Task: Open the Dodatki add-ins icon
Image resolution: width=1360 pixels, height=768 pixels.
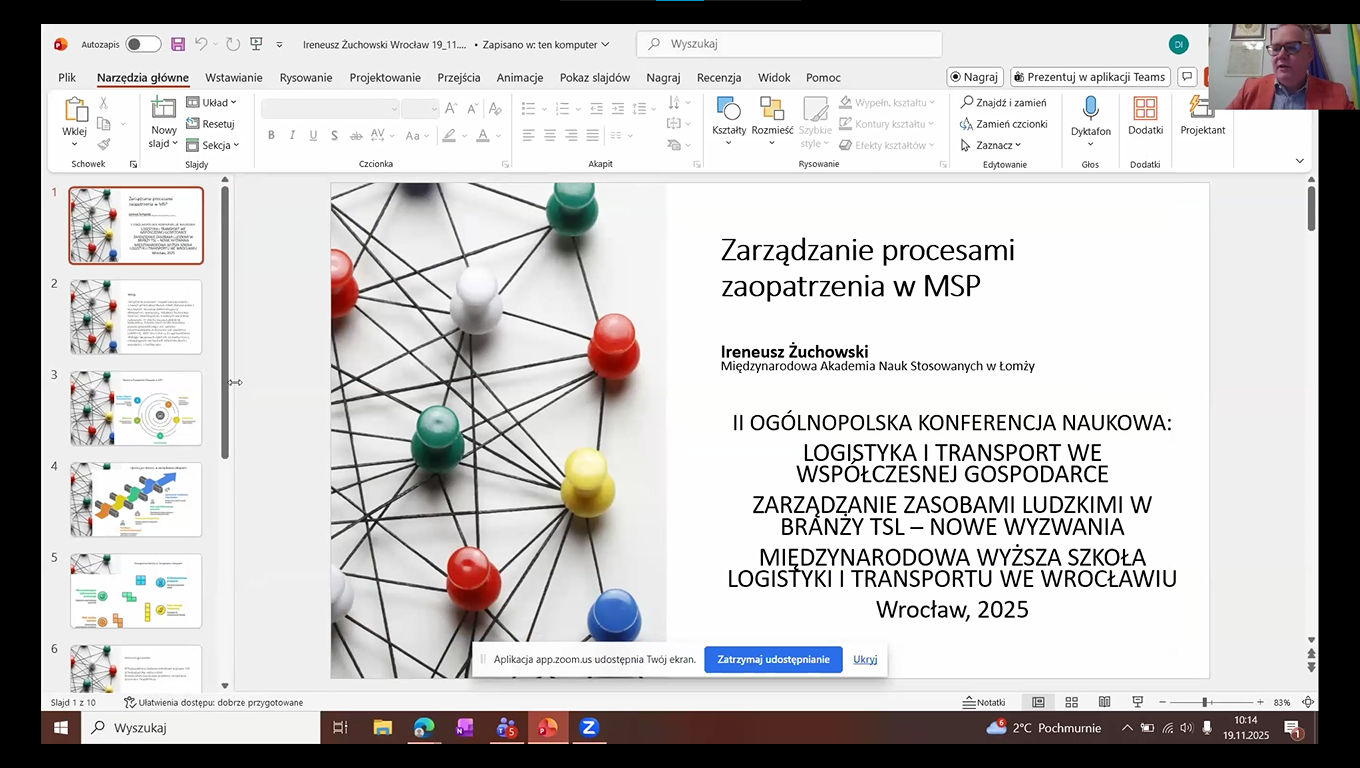Action: point(1145,110)
